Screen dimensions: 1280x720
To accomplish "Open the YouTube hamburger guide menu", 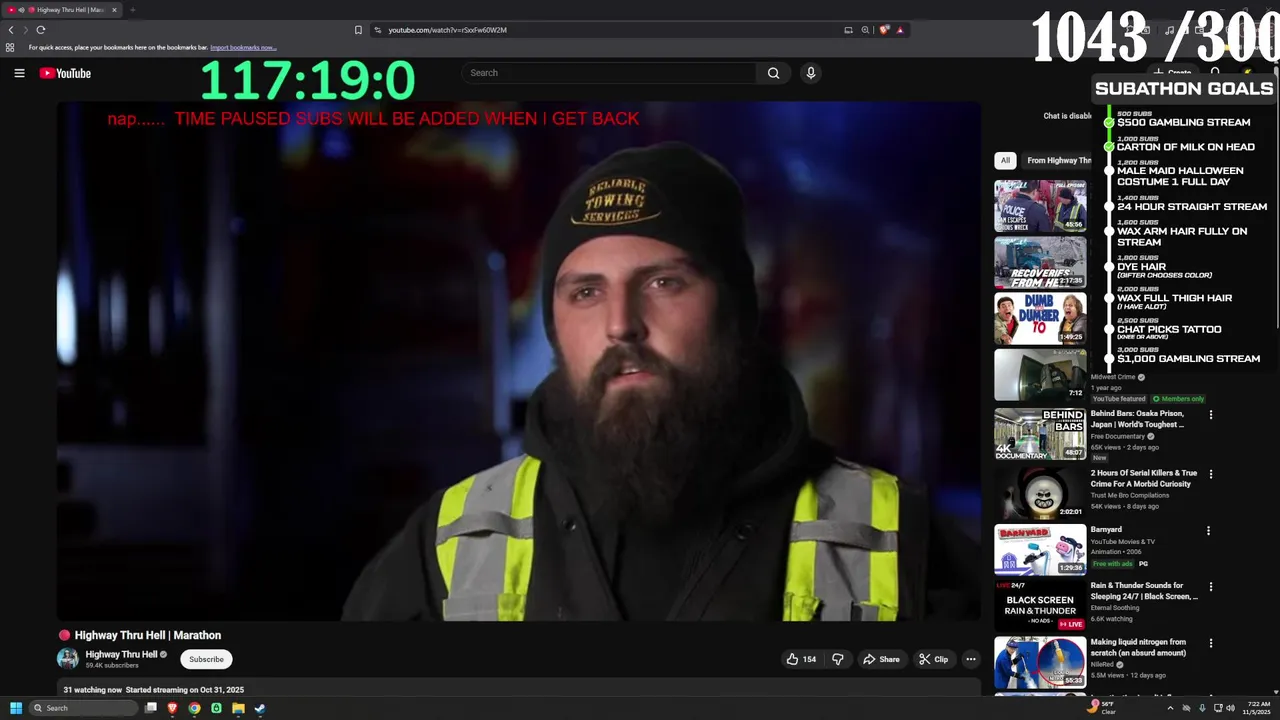I will [x=19, y=73].
